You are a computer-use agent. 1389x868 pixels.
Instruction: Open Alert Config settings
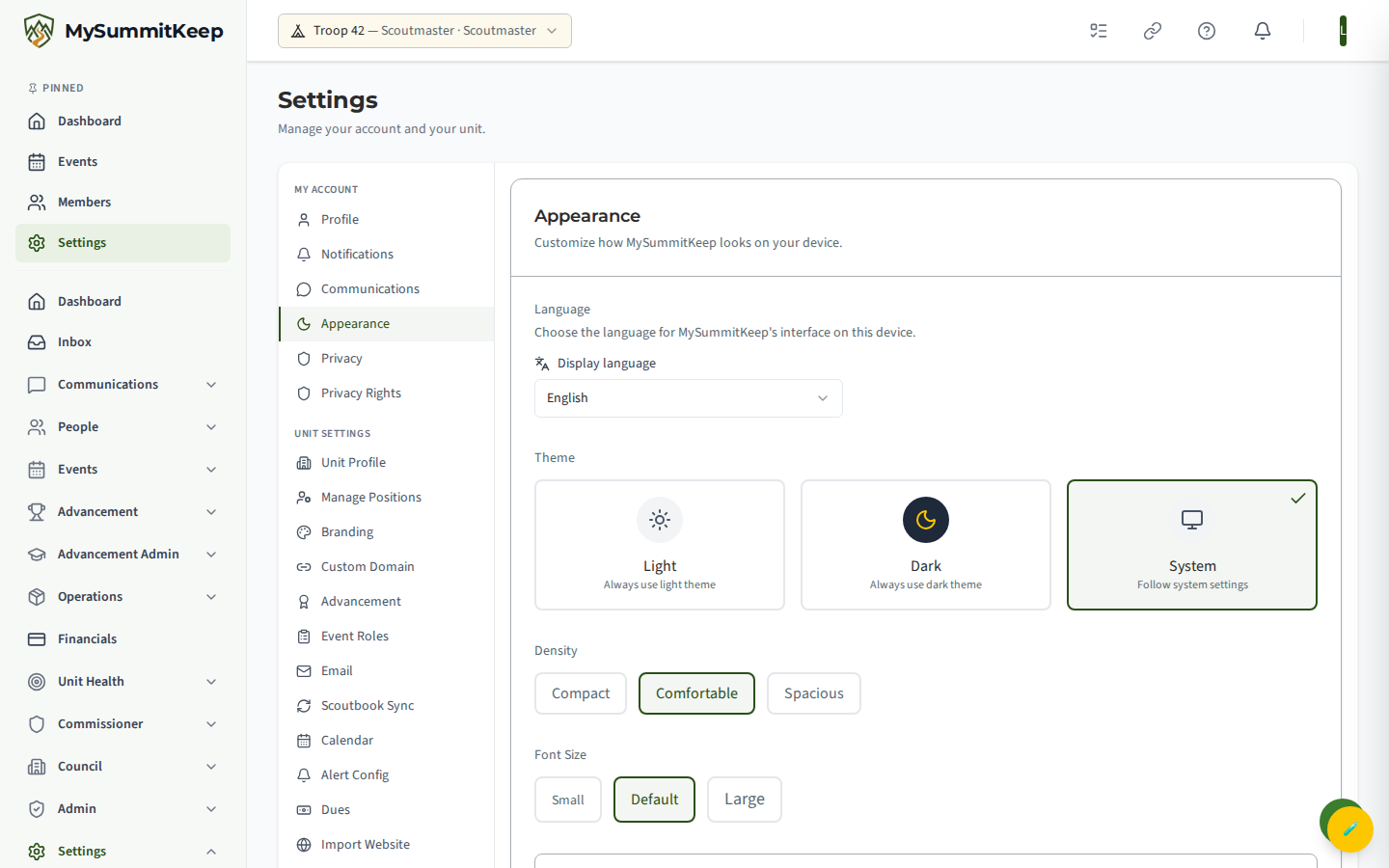coord(387,775)
